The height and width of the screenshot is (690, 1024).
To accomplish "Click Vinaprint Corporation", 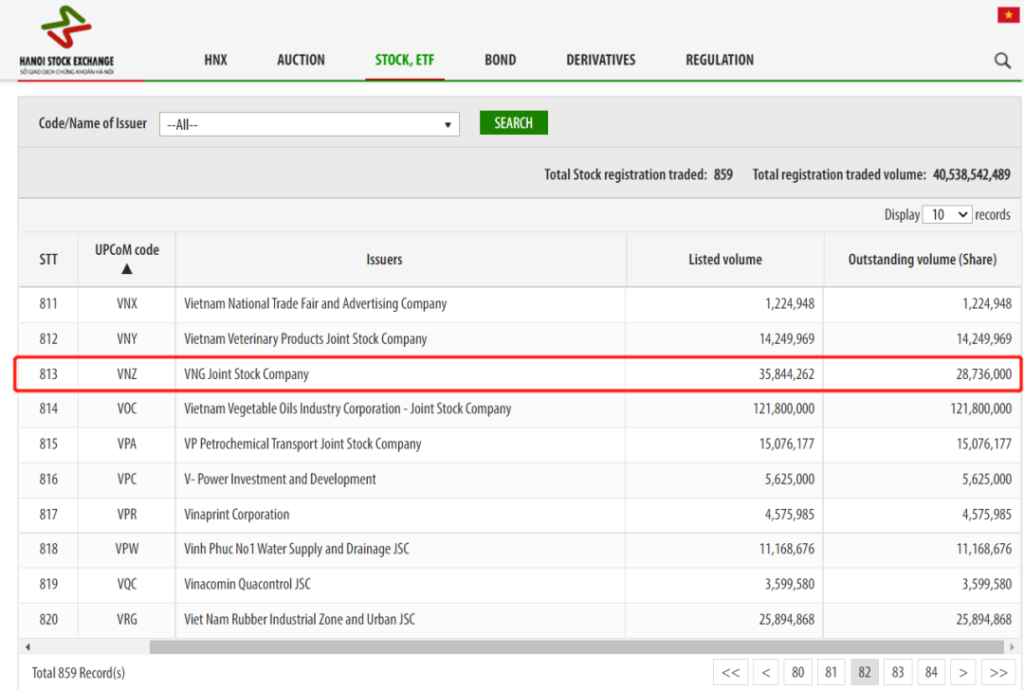I will [x=236, y=514].
